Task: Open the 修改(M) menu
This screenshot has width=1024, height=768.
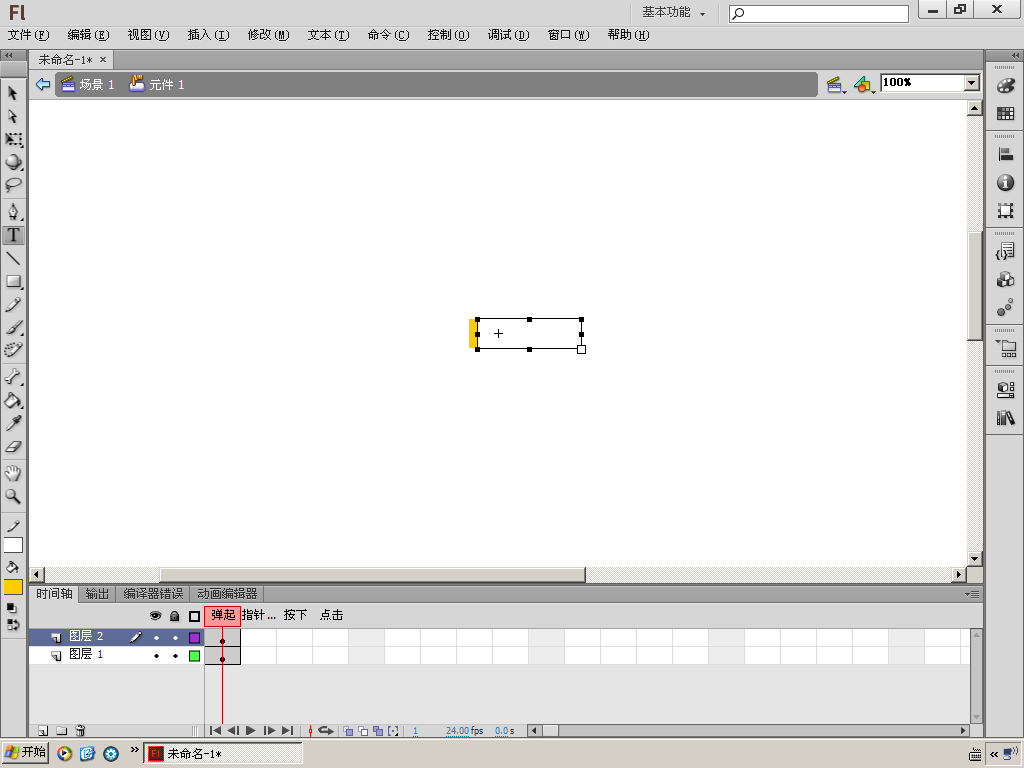Action: pyautogui.click(x=268, y=35)
